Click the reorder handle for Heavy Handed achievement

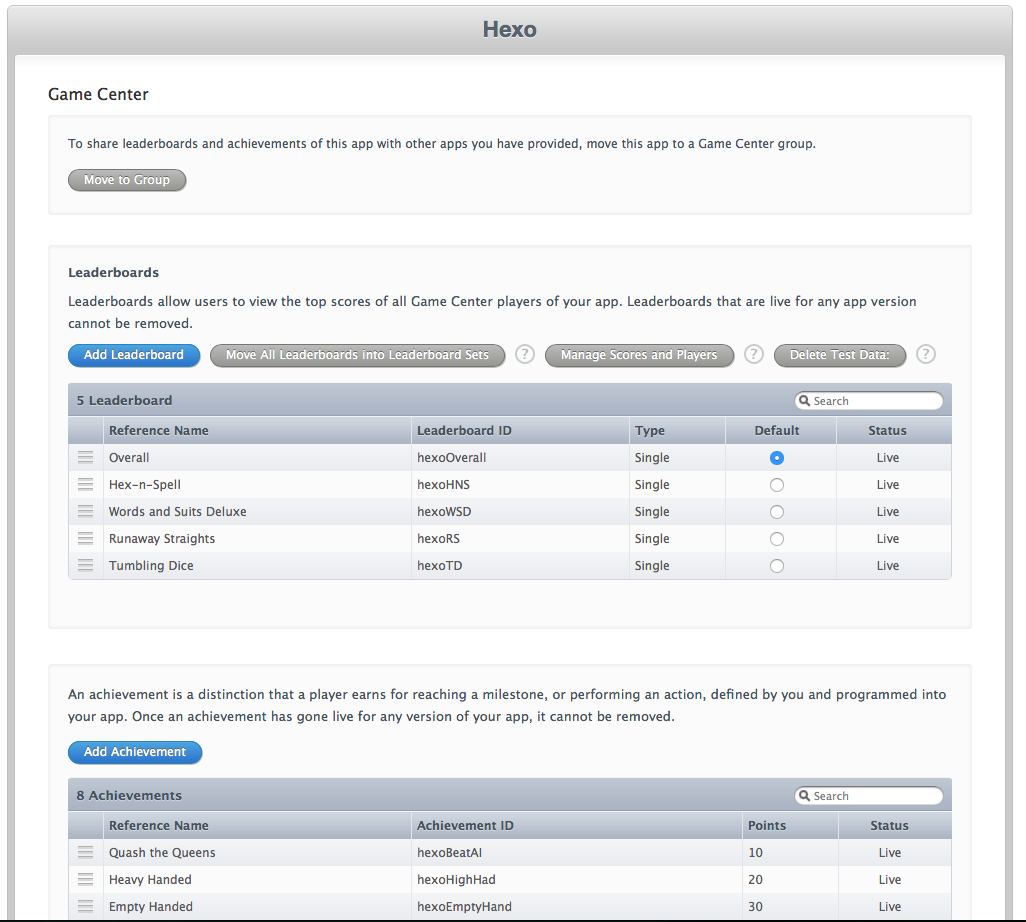point(85,879)
